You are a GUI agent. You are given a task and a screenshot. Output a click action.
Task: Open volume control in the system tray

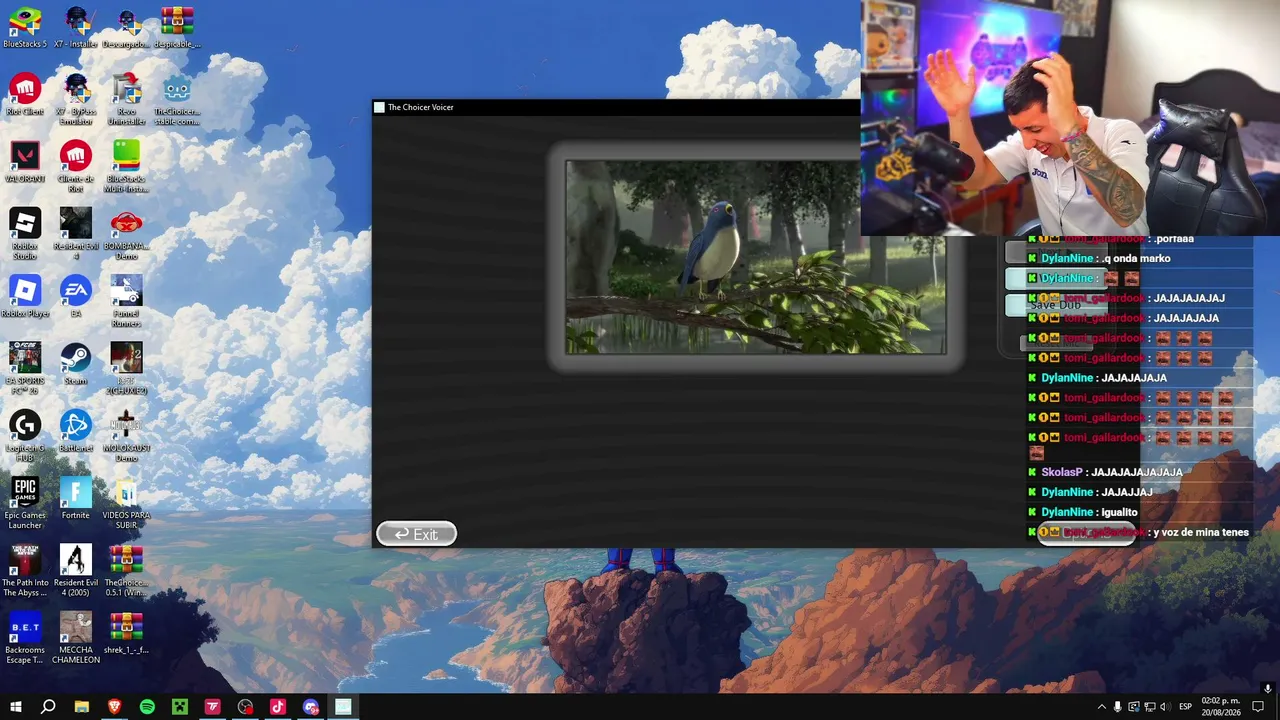click(1164, 707)
